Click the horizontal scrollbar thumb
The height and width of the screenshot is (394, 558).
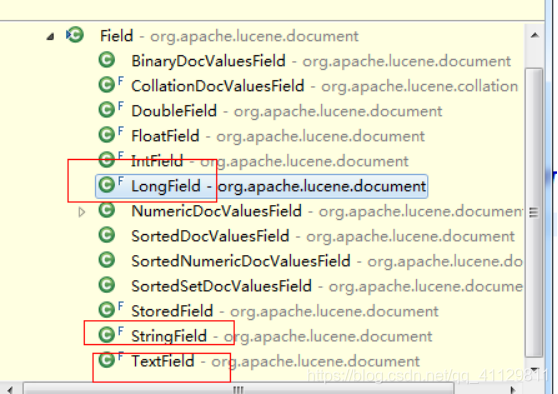[238, 389]
